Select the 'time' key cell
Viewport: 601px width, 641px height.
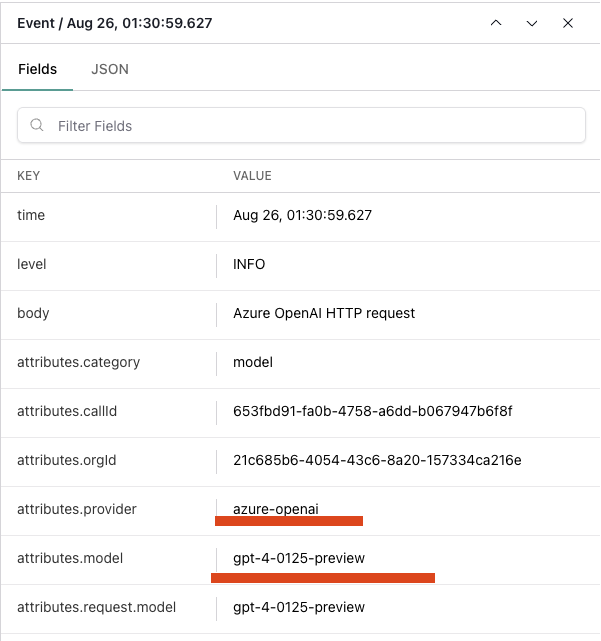click(31, 215)
